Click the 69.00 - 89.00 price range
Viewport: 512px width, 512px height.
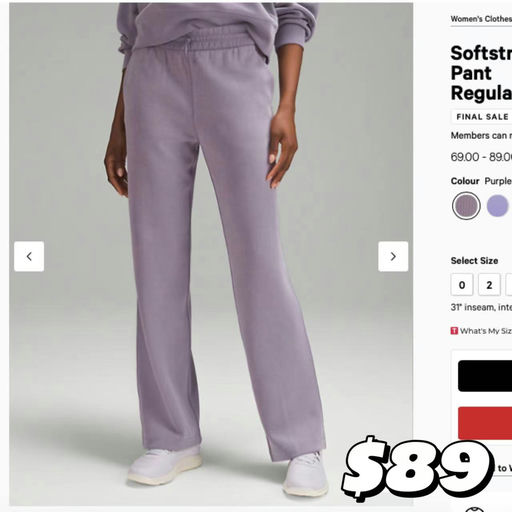click(x=481, y=157)
